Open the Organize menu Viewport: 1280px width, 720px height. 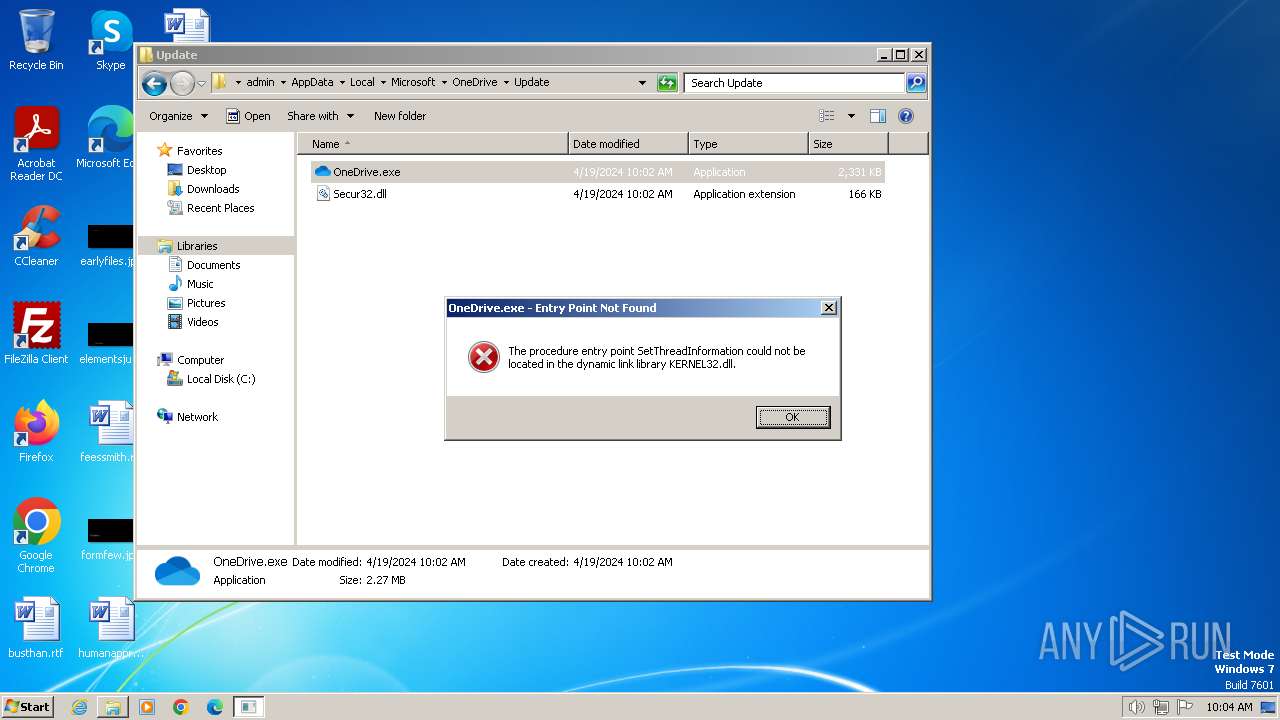coord(178,116)
